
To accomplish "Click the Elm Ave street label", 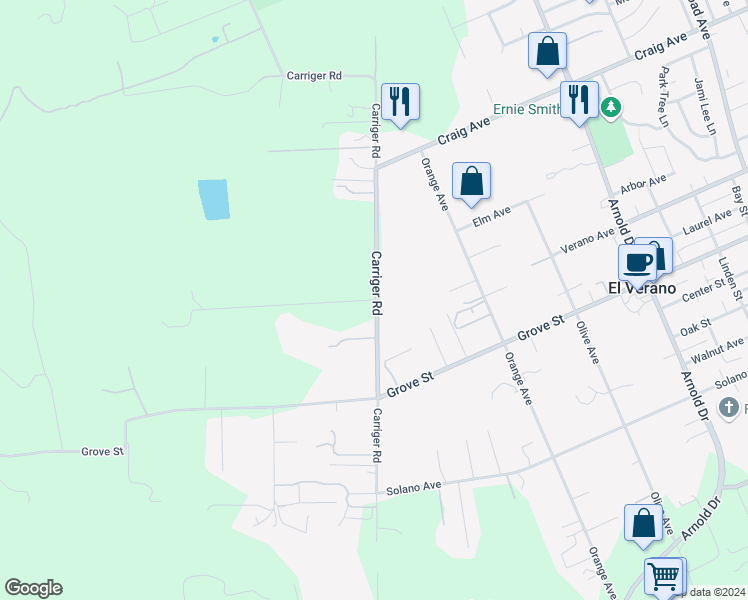I will 491,217.
